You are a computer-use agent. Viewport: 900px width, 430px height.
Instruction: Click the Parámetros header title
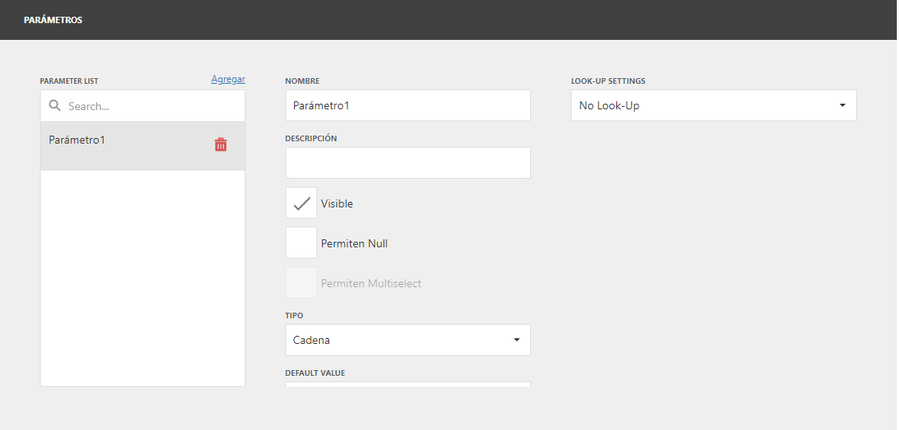[x=53, y=20]
